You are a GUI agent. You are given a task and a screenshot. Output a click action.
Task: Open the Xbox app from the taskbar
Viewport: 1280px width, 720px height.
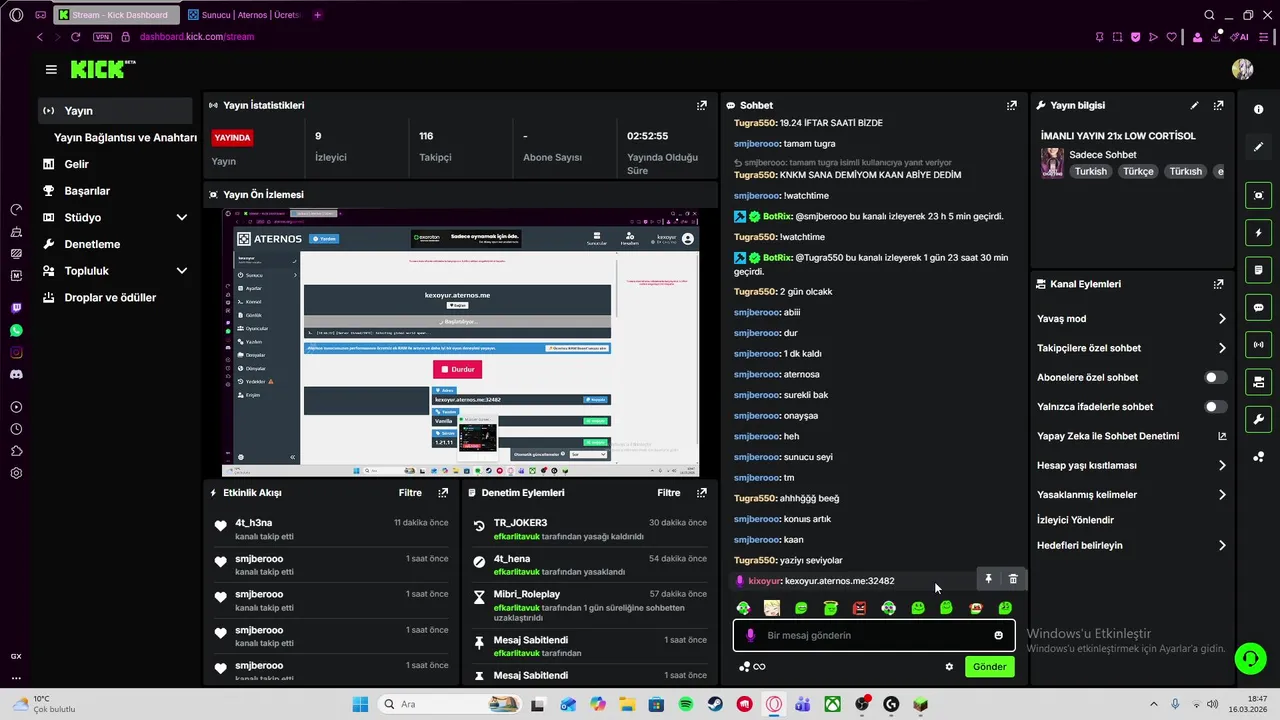[x=832, y=705]
